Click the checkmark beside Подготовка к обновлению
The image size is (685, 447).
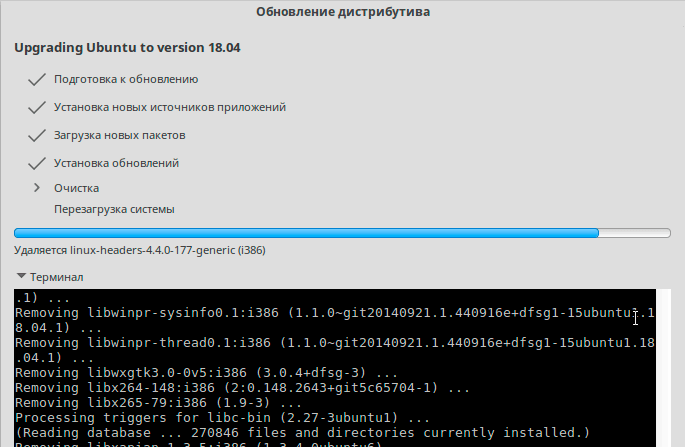(x=38, y=79)
